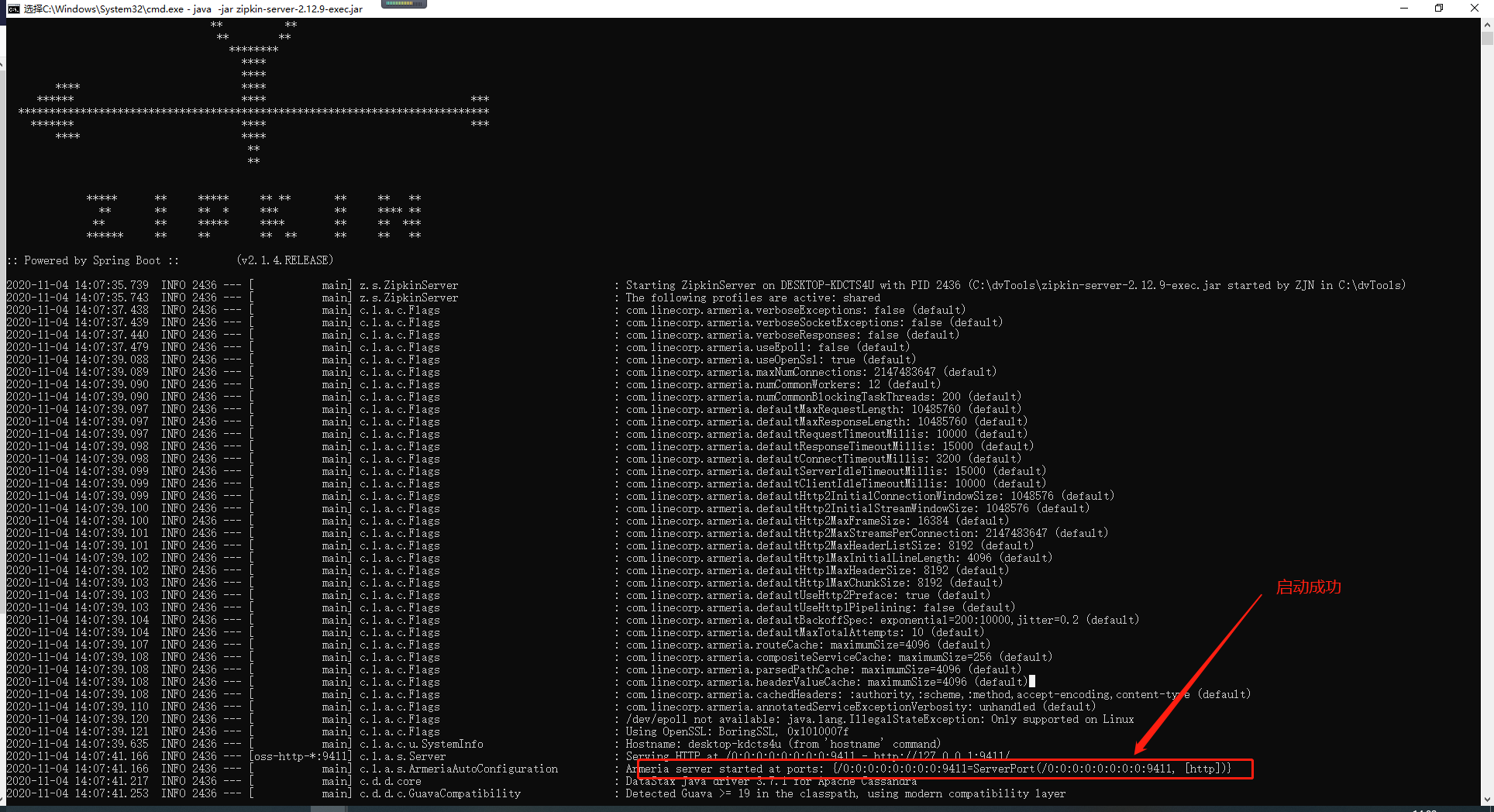The width and height of the screenshot is (1494, 812).
Task: Click the horizontal scrollbar thumb at bottom
Action: (x=329, y=808)
